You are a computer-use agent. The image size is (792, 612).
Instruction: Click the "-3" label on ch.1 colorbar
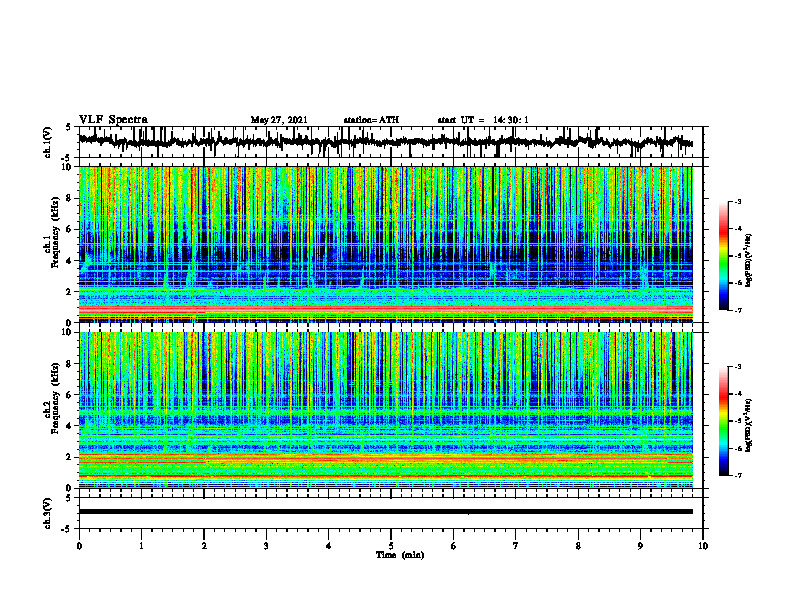click(x=738, y=201)
